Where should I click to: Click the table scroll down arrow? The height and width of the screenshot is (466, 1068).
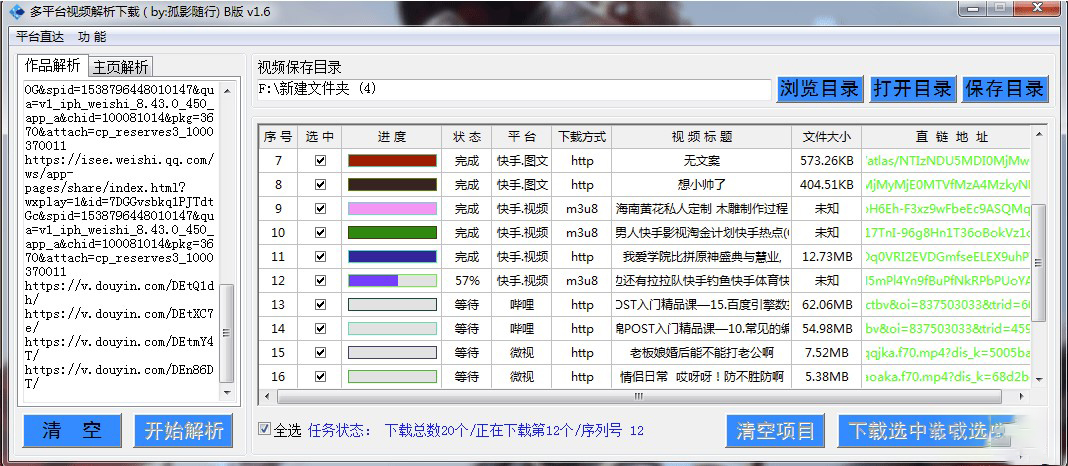[x=1039, y=379]
